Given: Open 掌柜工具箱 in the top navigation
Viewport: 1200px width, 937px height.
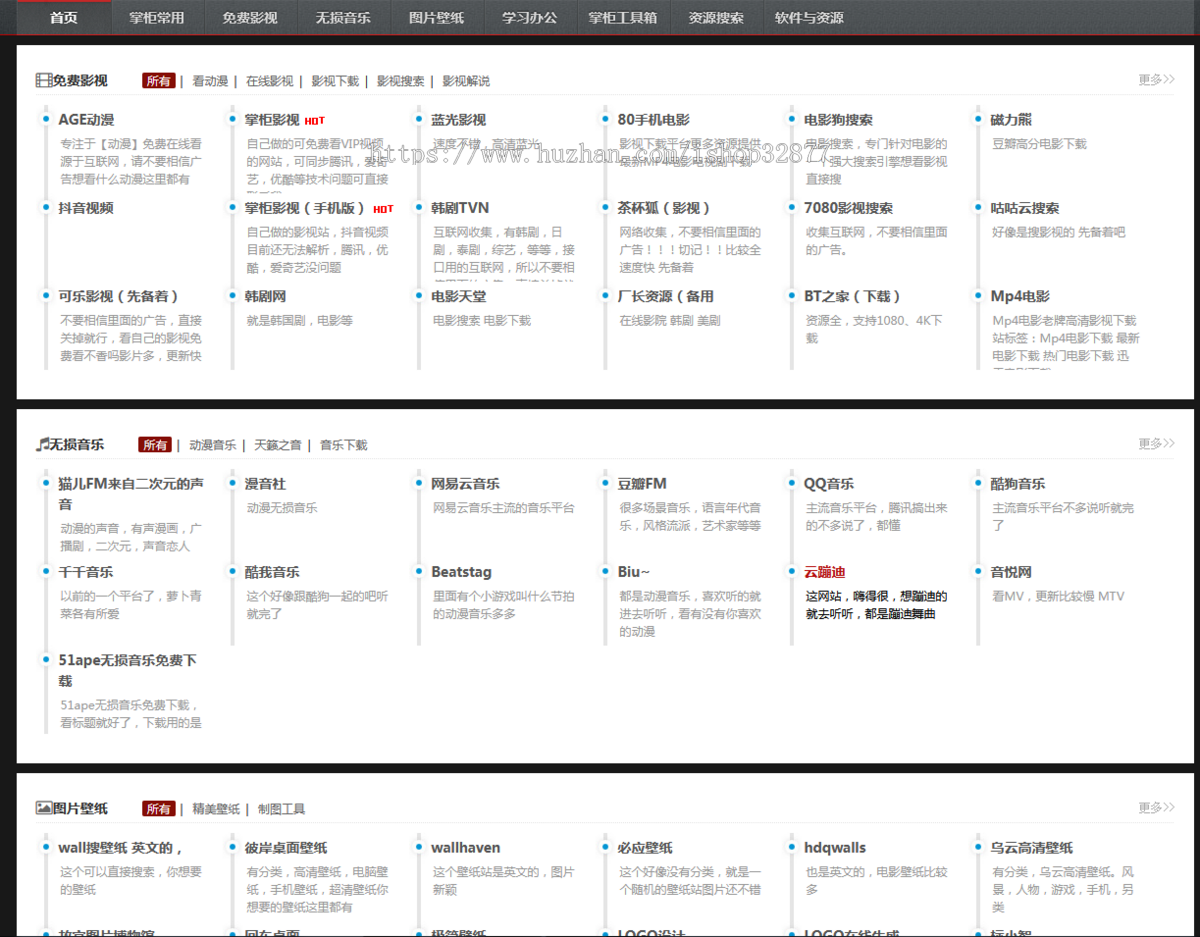Looking at the screenshot, I should coord(623,18).
